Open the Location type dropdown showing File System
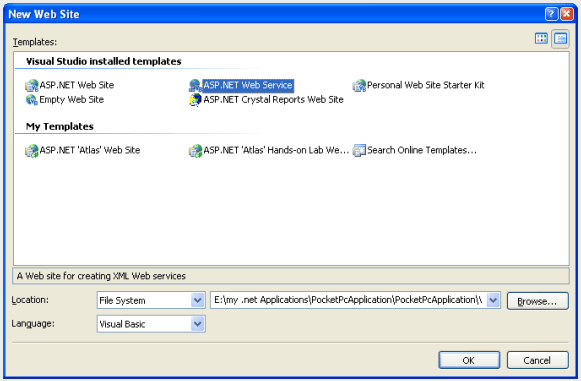The width and height of the screenshot is (581, 381). point(151,300)
